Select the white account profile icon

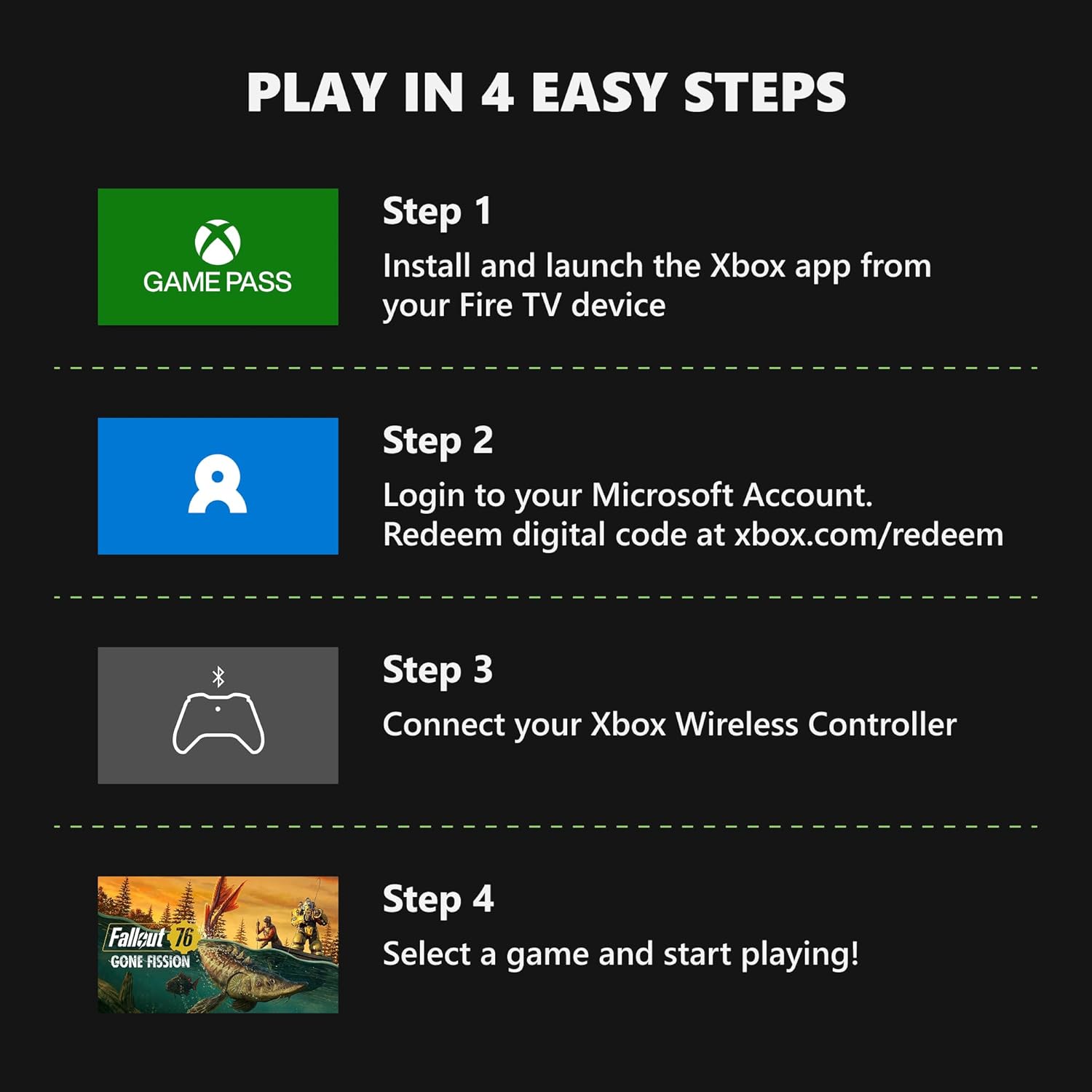pyautogui.click(x=218, y=483)
